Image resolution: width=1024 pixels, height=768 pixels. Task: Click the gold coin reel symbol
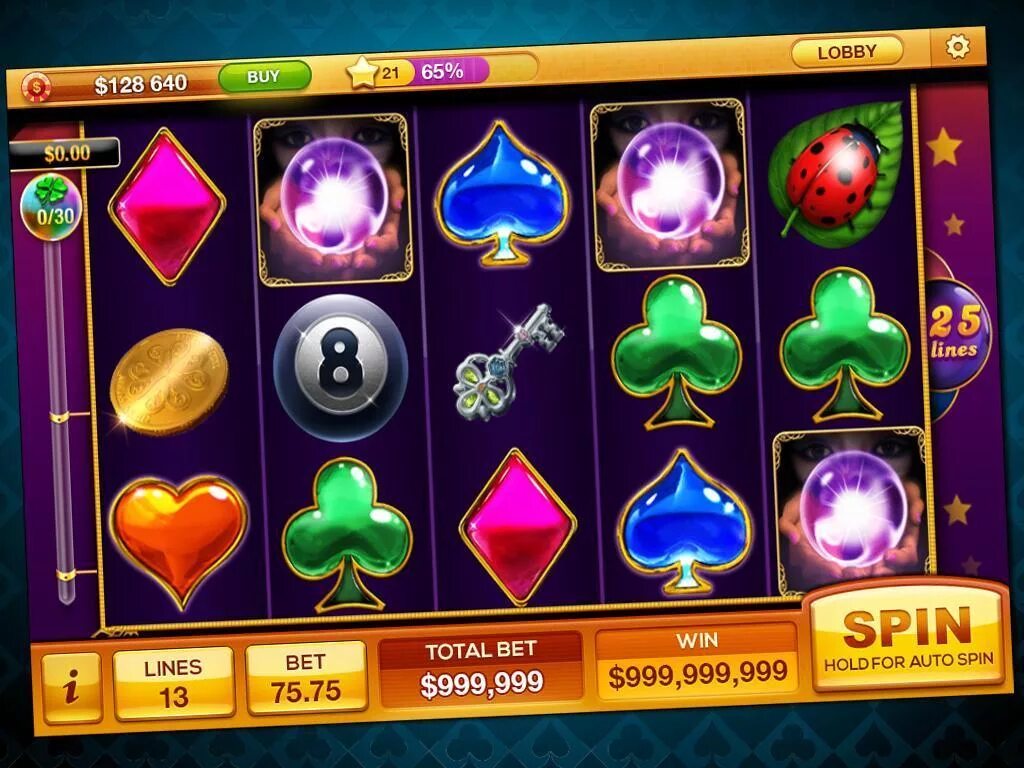[169, 381]
